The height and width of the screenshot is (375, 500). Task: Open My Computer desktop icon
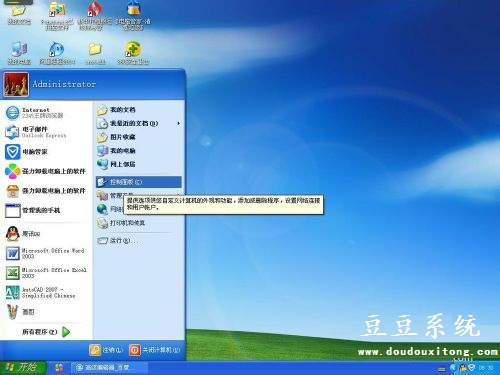[19, 53]
